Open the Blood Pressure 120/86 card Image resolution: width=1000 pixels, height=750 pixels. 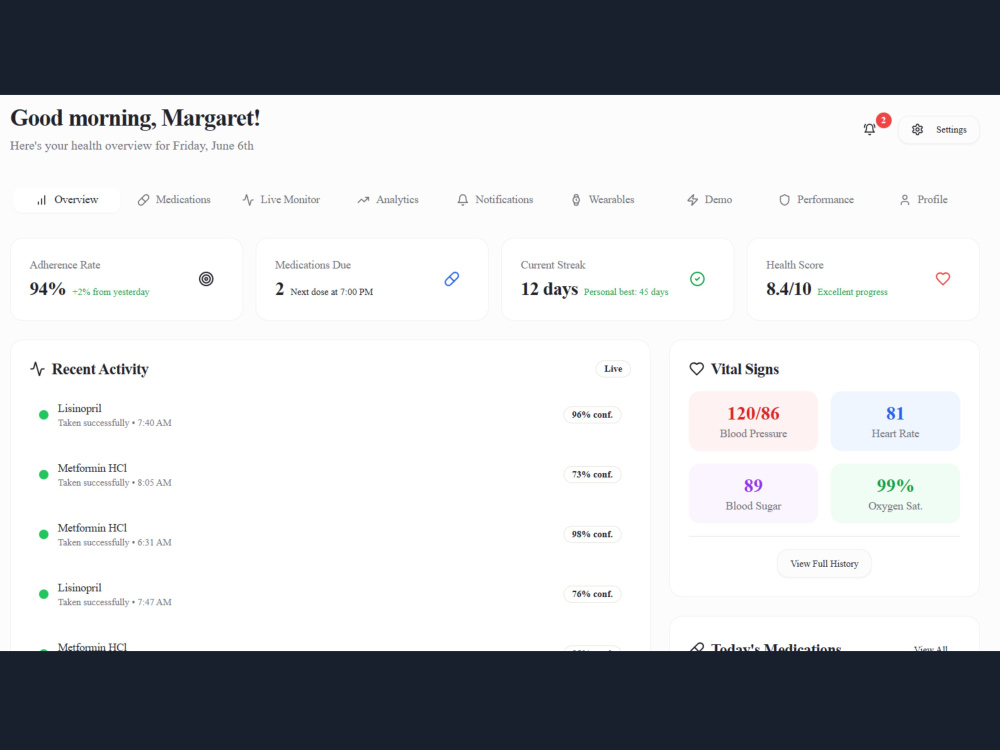pos(753,421)
